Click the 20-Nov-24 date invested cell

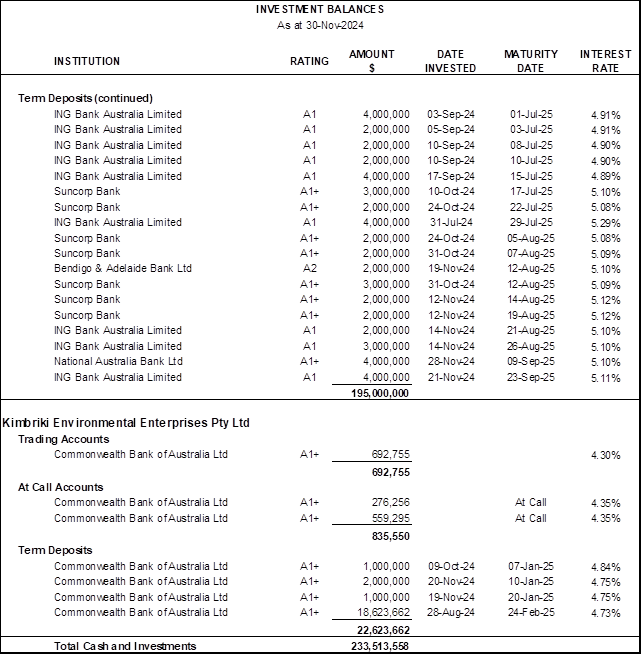(x=451, y=581)
